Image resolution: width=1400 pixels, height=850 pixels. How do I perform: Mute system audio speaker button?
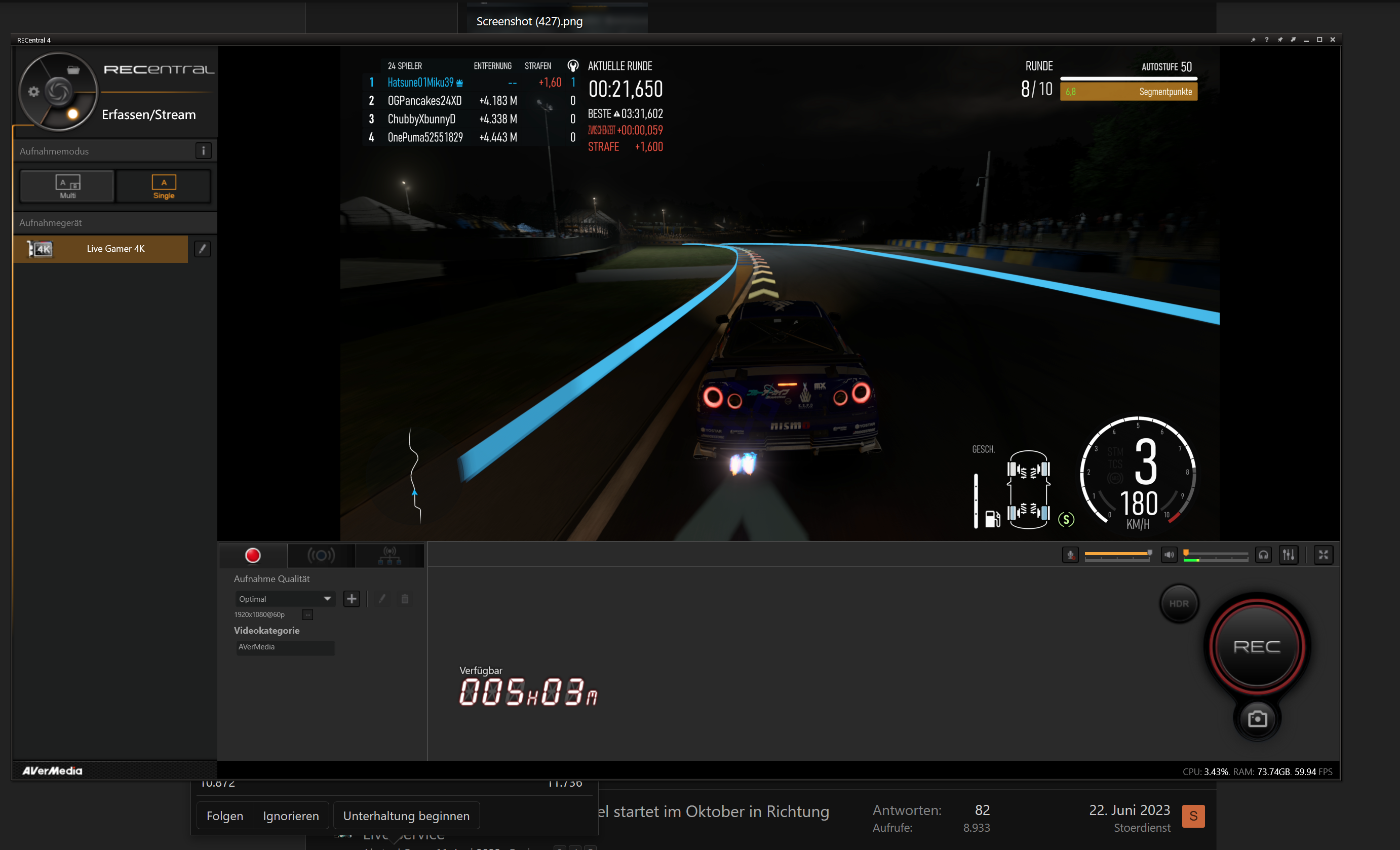click(1169, 555)
